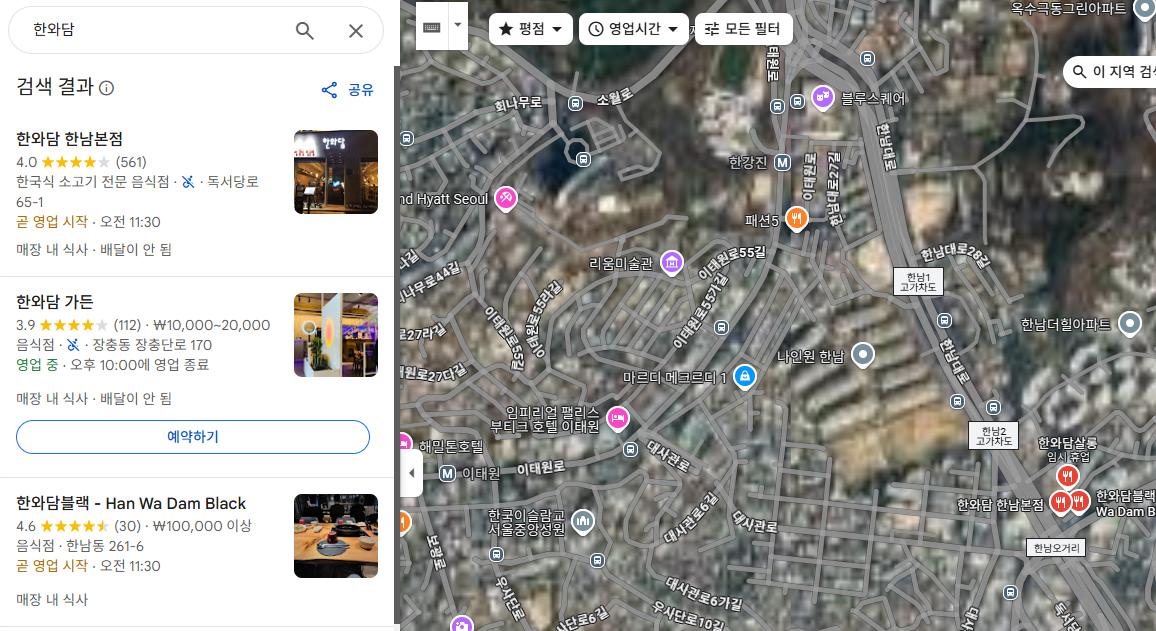1156x631 pixels.
Task: Select the 리움미술관 museum marker
Action: point(671,262)
